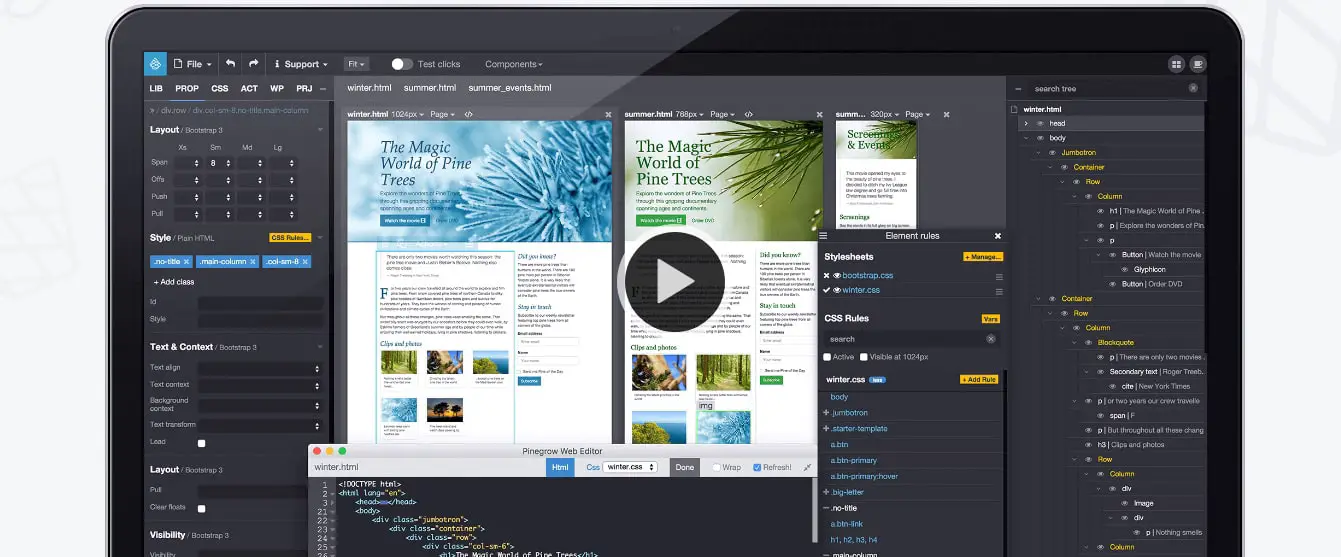Collapse the left panel using the minus next to PRJ
Image resolution: width=1341 pixels, height=557 pixels.
click(325, 88)
